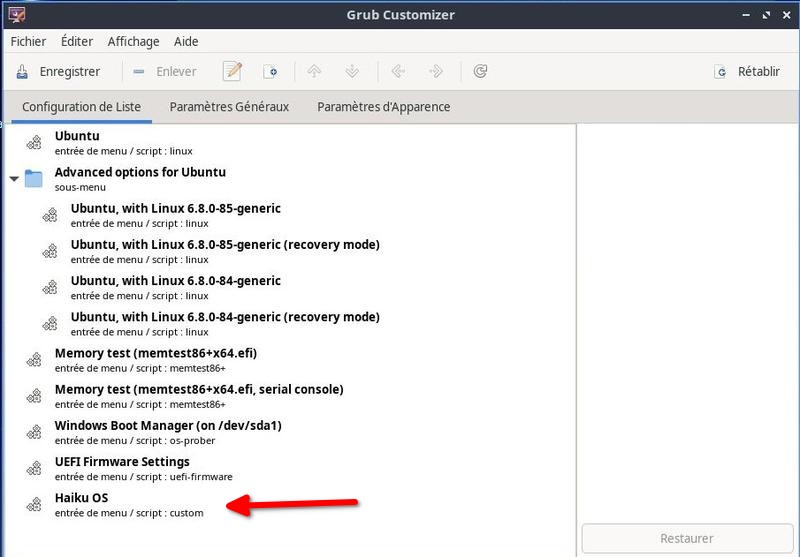Open the Éditer menu
Image resolution: width=800 pixels, height=557 pixels.
77,41
